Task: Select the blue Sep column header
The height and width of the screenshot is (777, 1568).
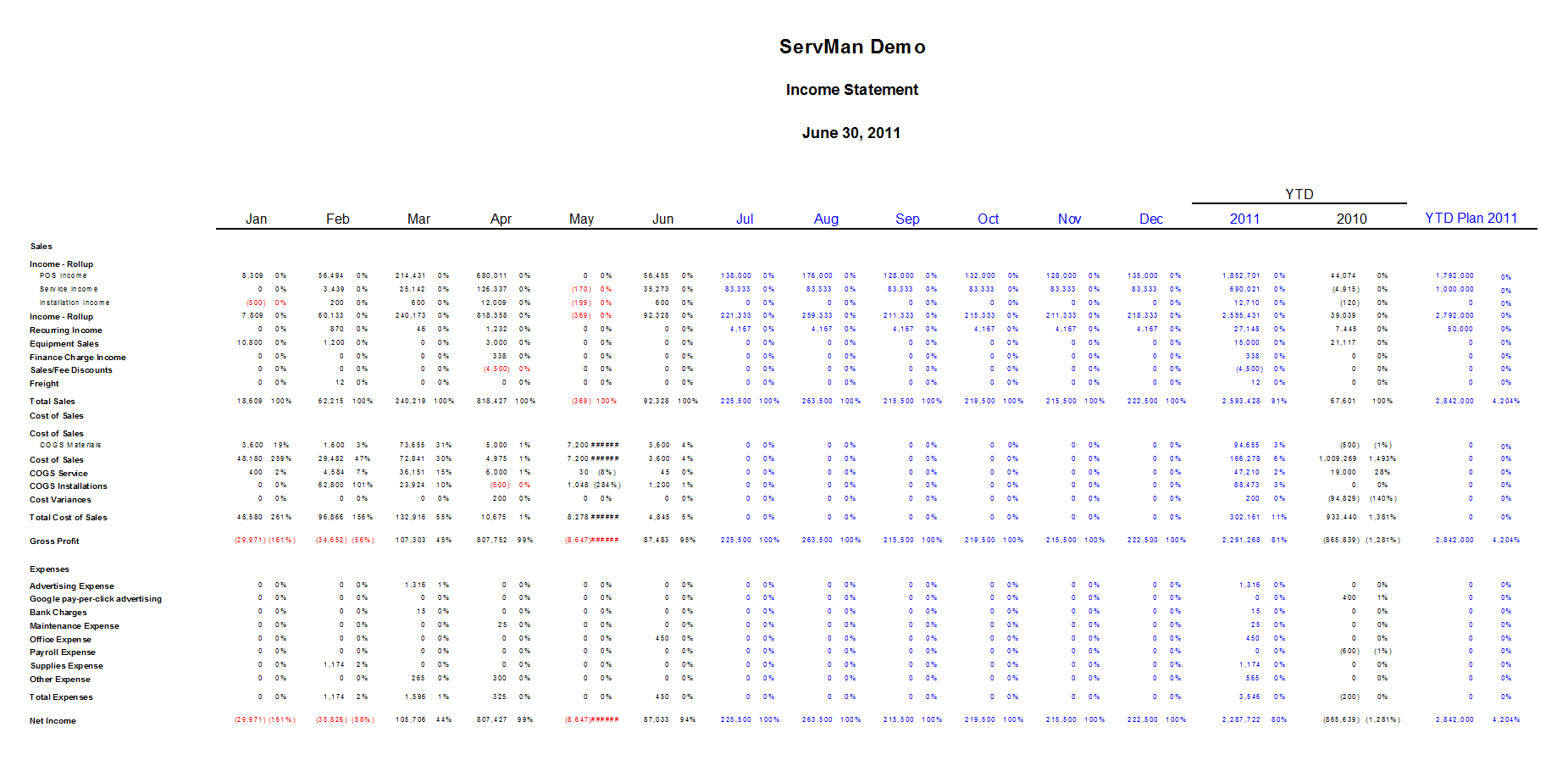Action: (x=907, y=219)
